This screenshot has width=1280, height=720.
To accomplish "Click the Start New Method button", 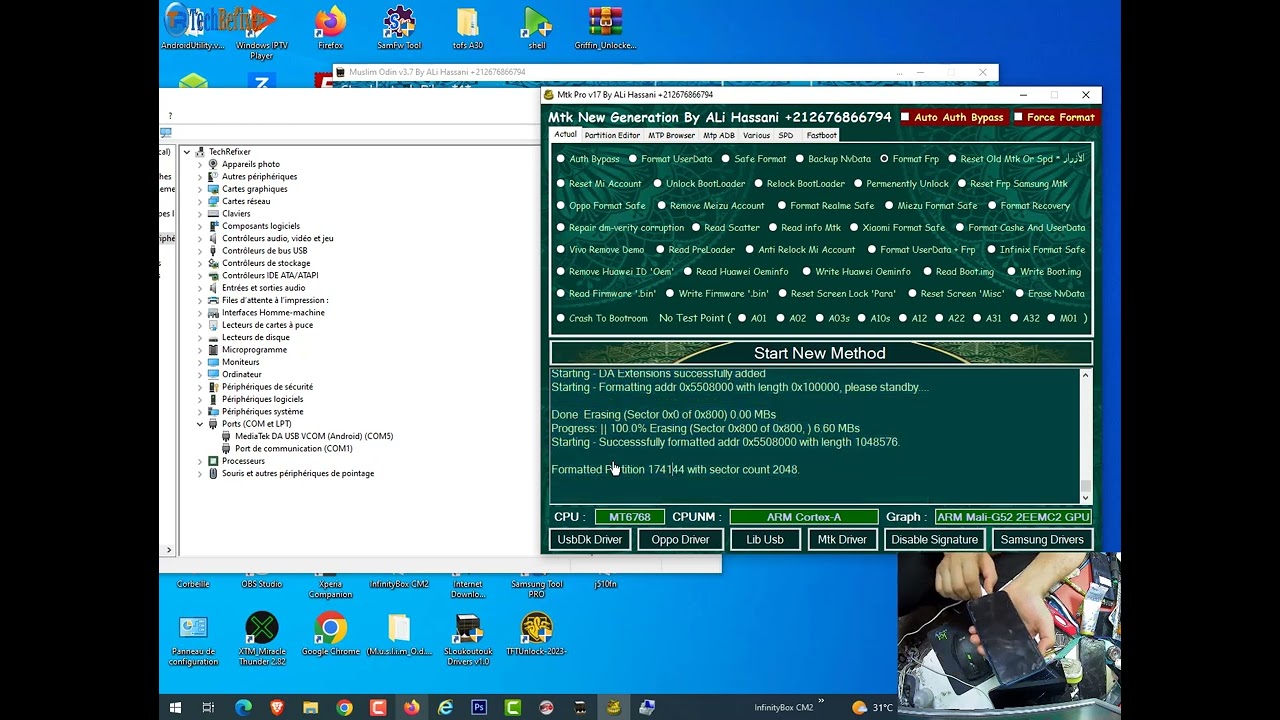I will [820, 353].
